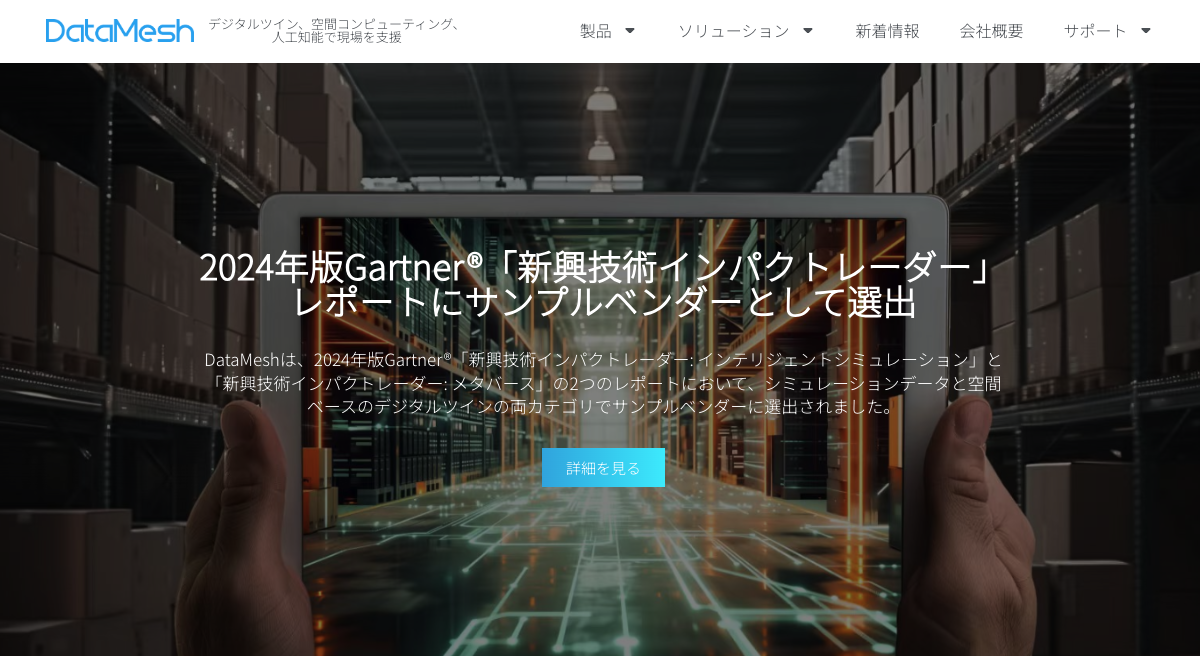Expand the dropdown arrow beside ソリューション
The image size is (1200, 656).
click(808, 31)
